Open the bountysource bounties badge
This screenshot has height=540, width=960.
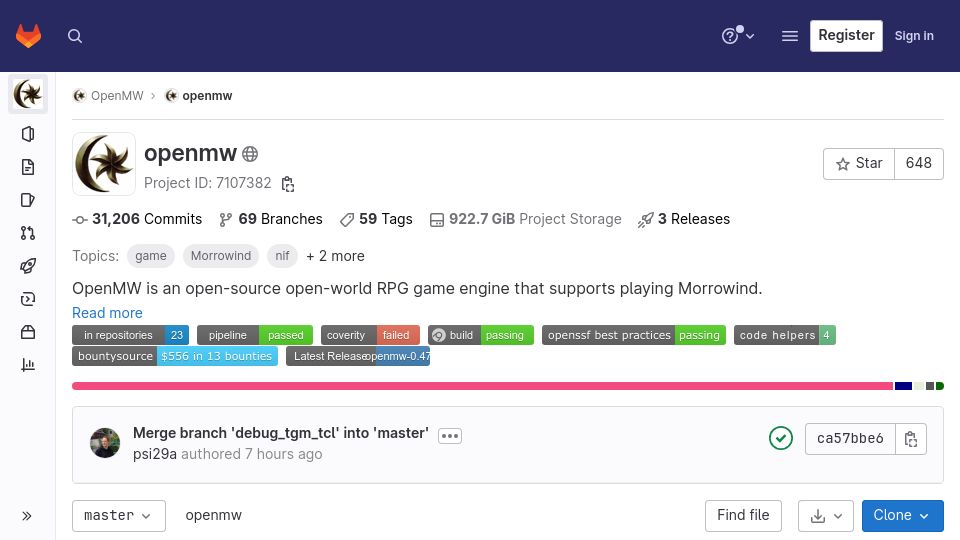coord(175,356)
